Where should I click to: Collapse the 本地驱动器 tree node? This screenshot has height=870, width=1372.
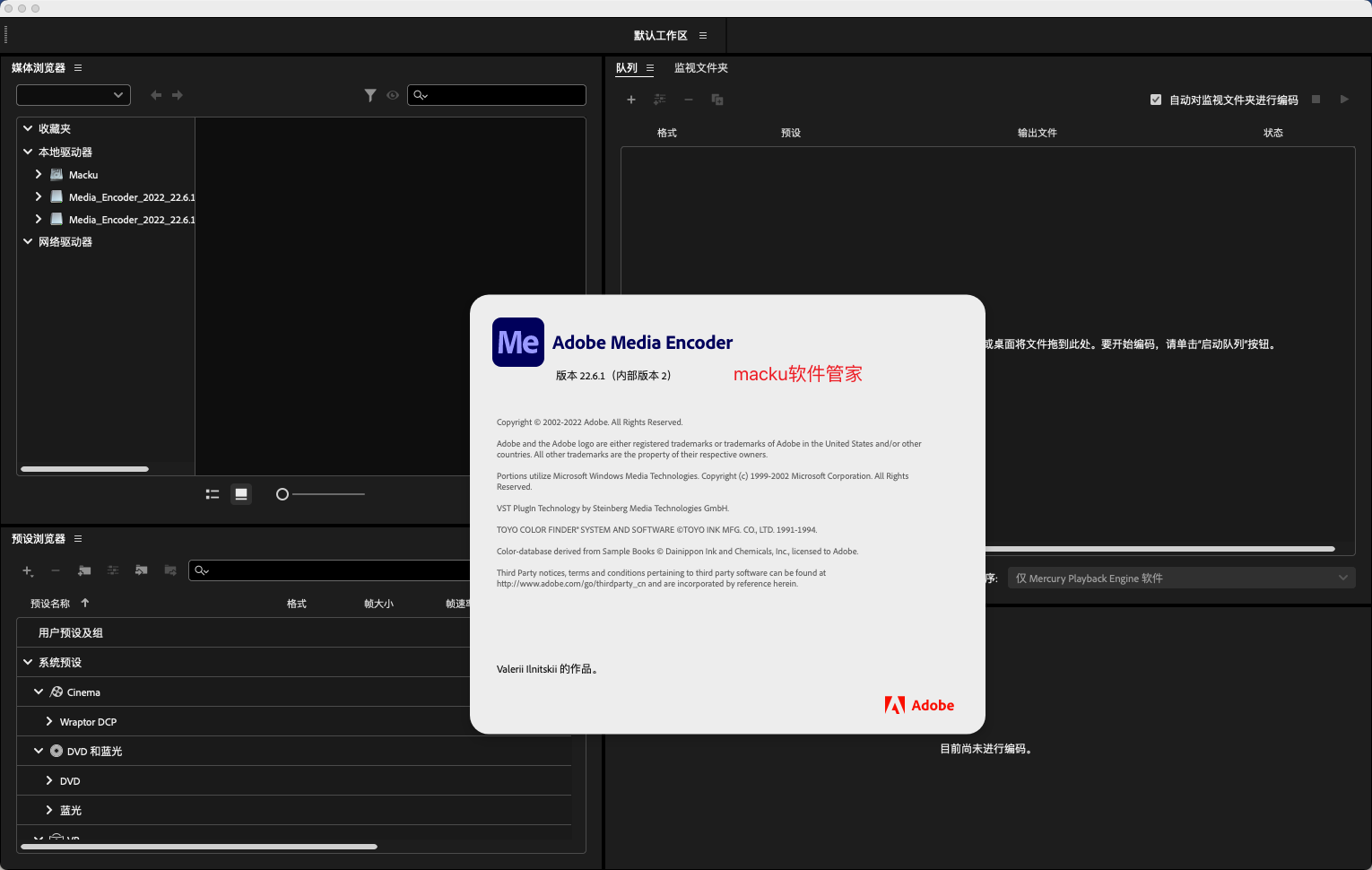click(x=28, y=152)
